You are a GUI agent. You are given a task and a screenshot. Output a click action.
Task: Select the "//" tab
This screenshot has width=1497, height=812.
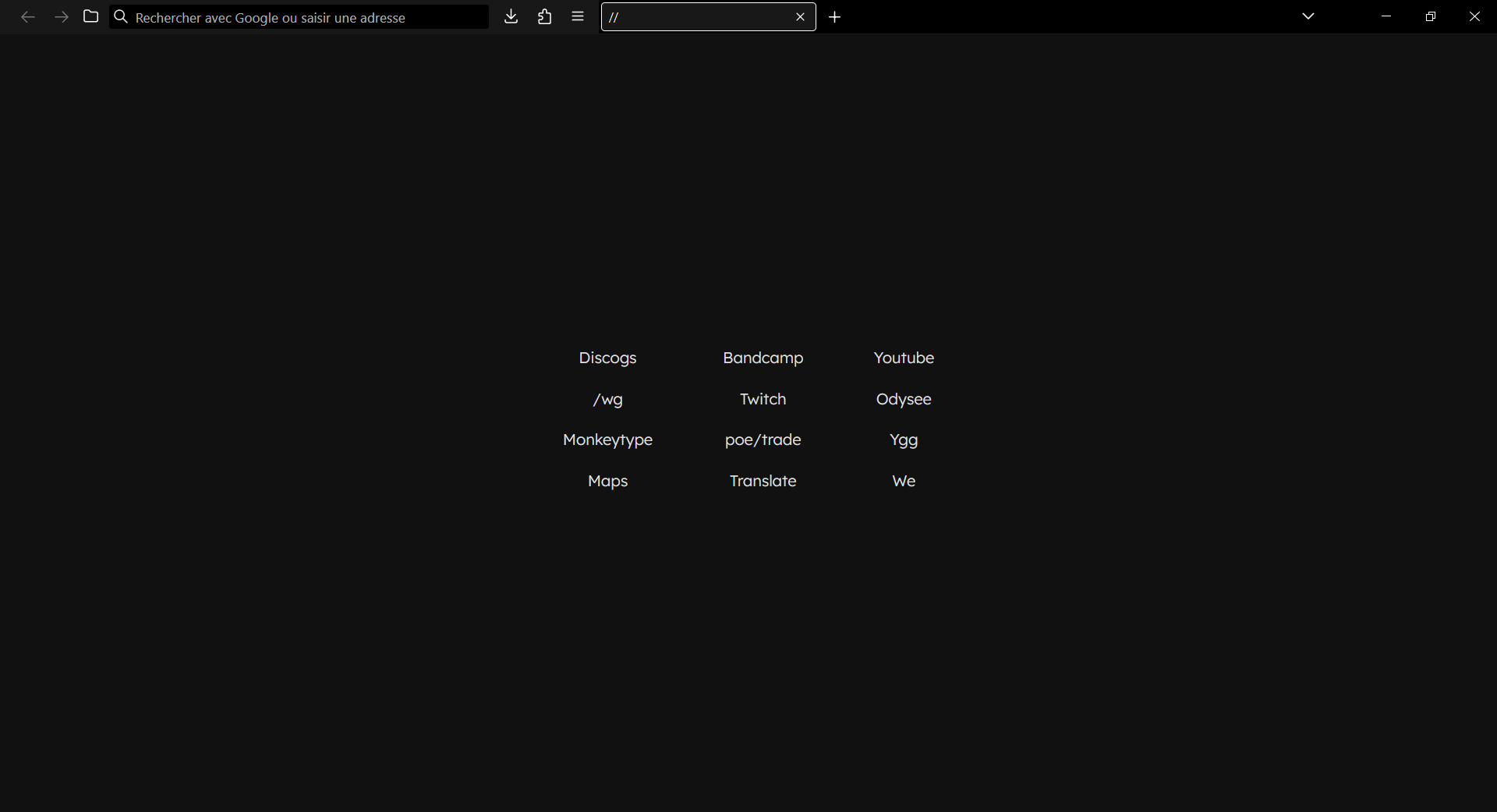694,16
